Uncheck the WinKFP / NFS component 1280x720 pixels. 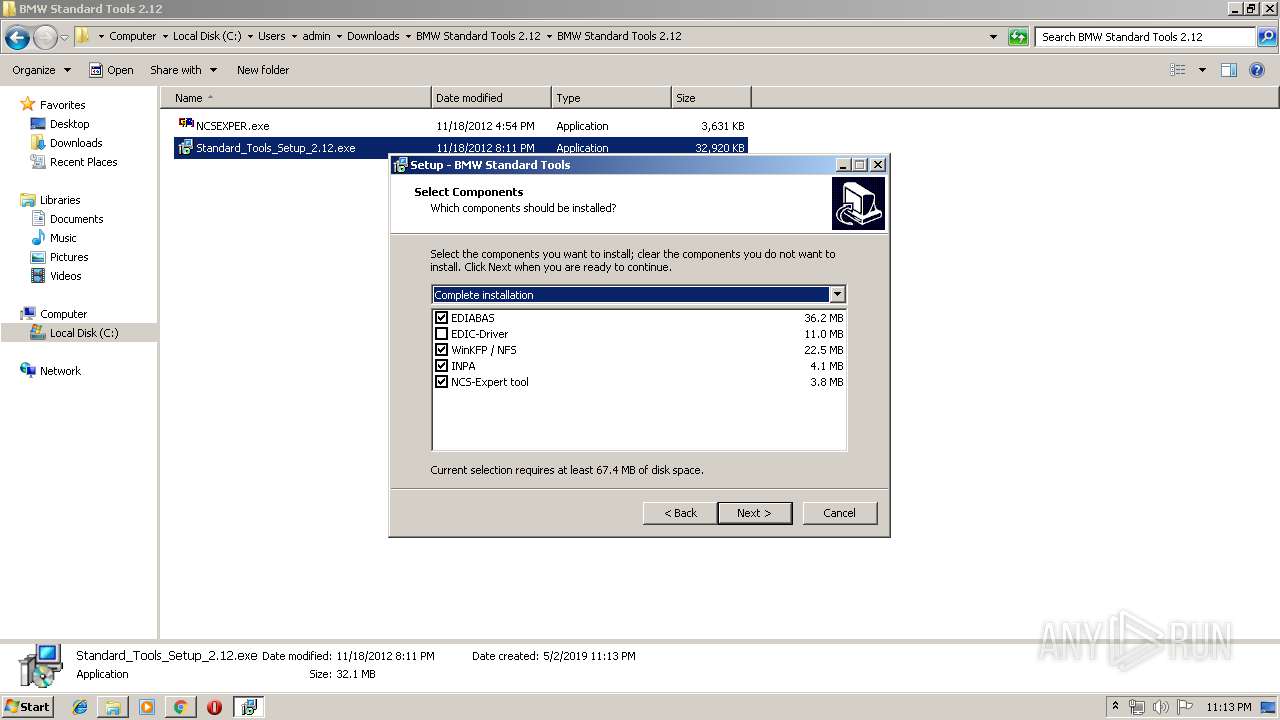(x=441, y=350)
